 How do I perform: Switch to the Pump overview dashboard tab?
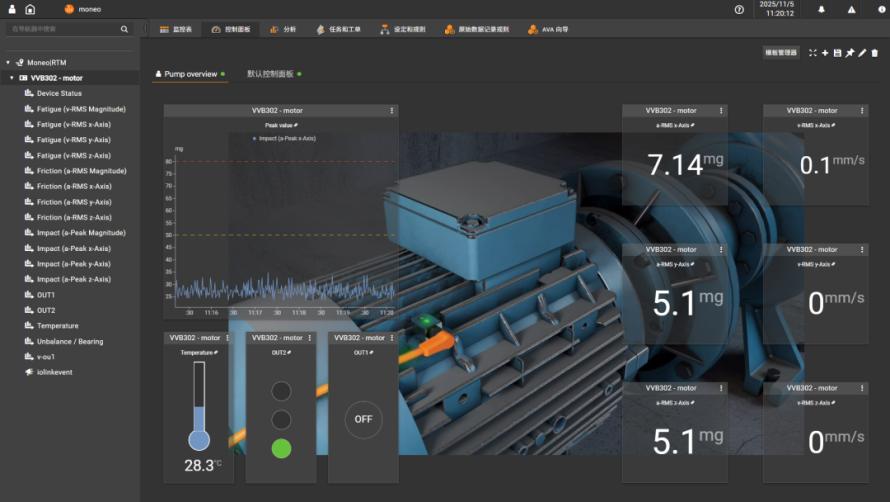tap(190, 74)
